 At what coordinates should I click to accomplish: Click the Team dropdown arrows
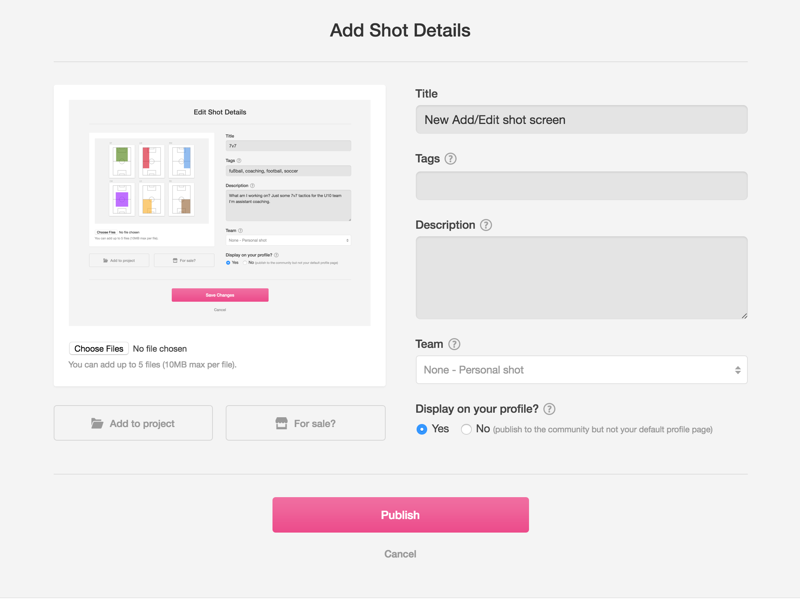(x=738, y=370)
